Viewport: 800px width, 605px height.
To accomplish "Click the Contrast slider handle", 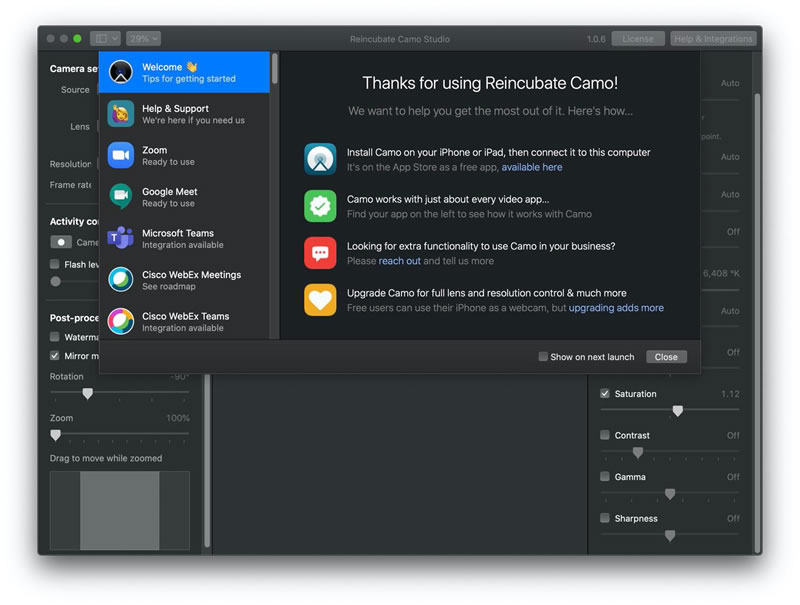I will pyautogui.click(x=638, y=452).
